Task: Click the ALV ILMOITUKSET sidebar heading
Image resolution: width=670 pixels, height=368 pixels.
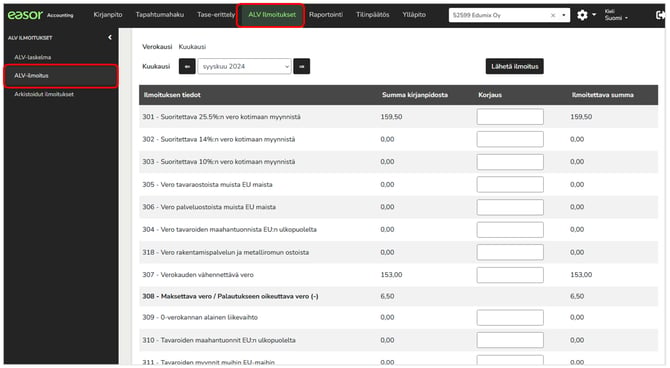Action: (30, 38)
